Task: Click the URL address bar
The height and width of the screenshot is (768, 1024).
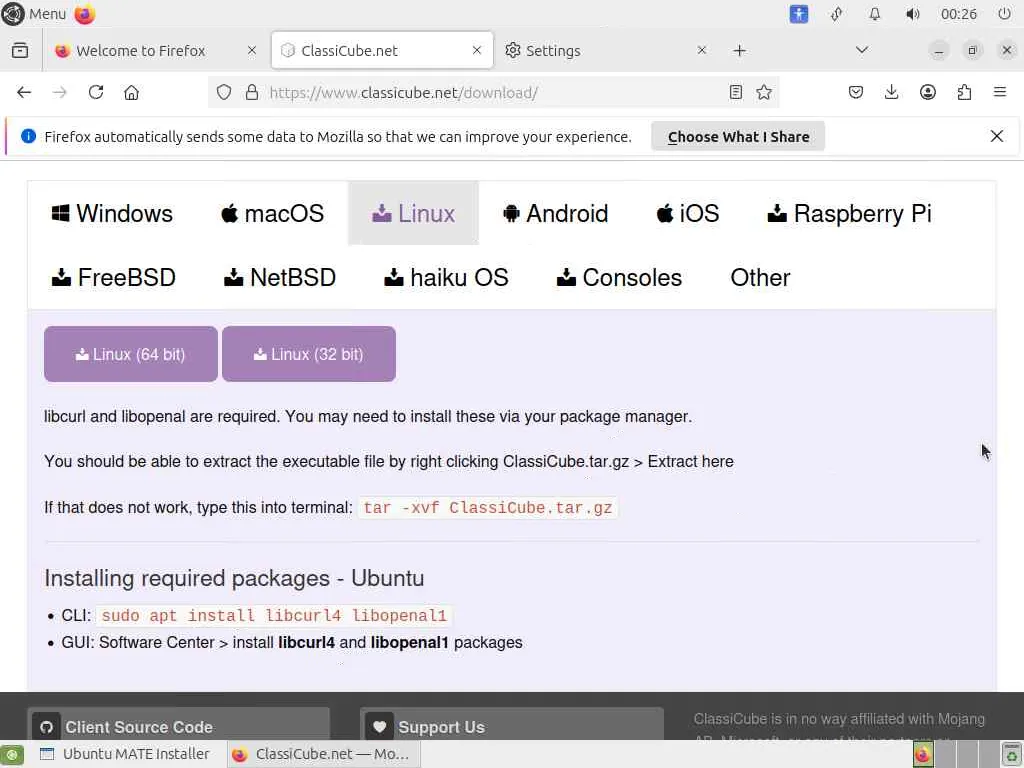Action: (494, 93)
